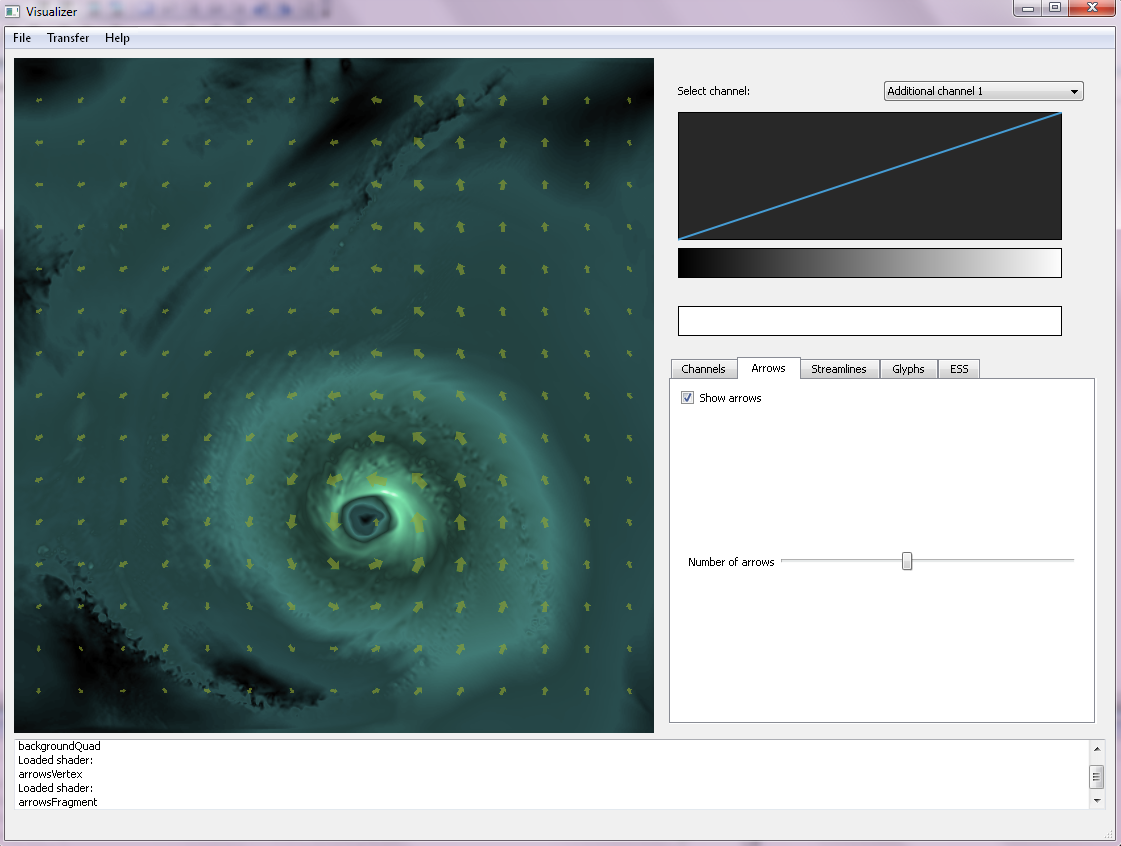Switch to the Streamlines tab

[x=839, y=369]
